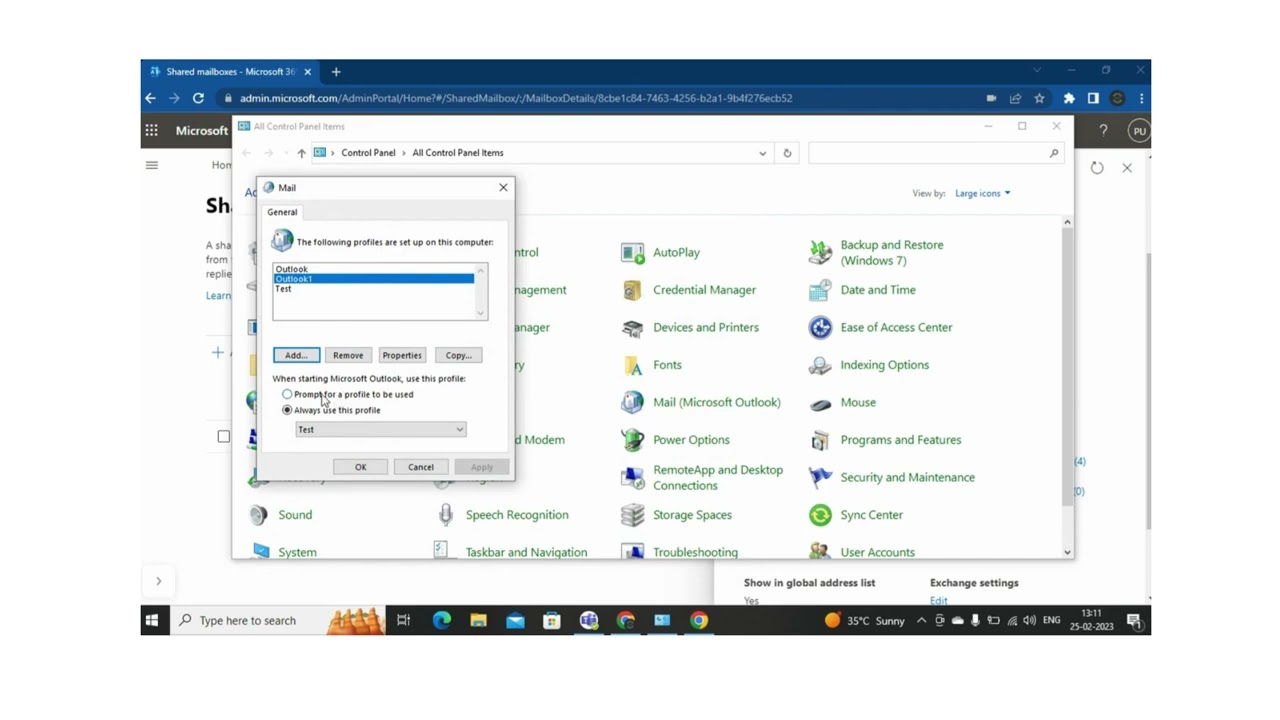Open File Explorer from taskbar
1280x720 pixels.
(478, 620)
